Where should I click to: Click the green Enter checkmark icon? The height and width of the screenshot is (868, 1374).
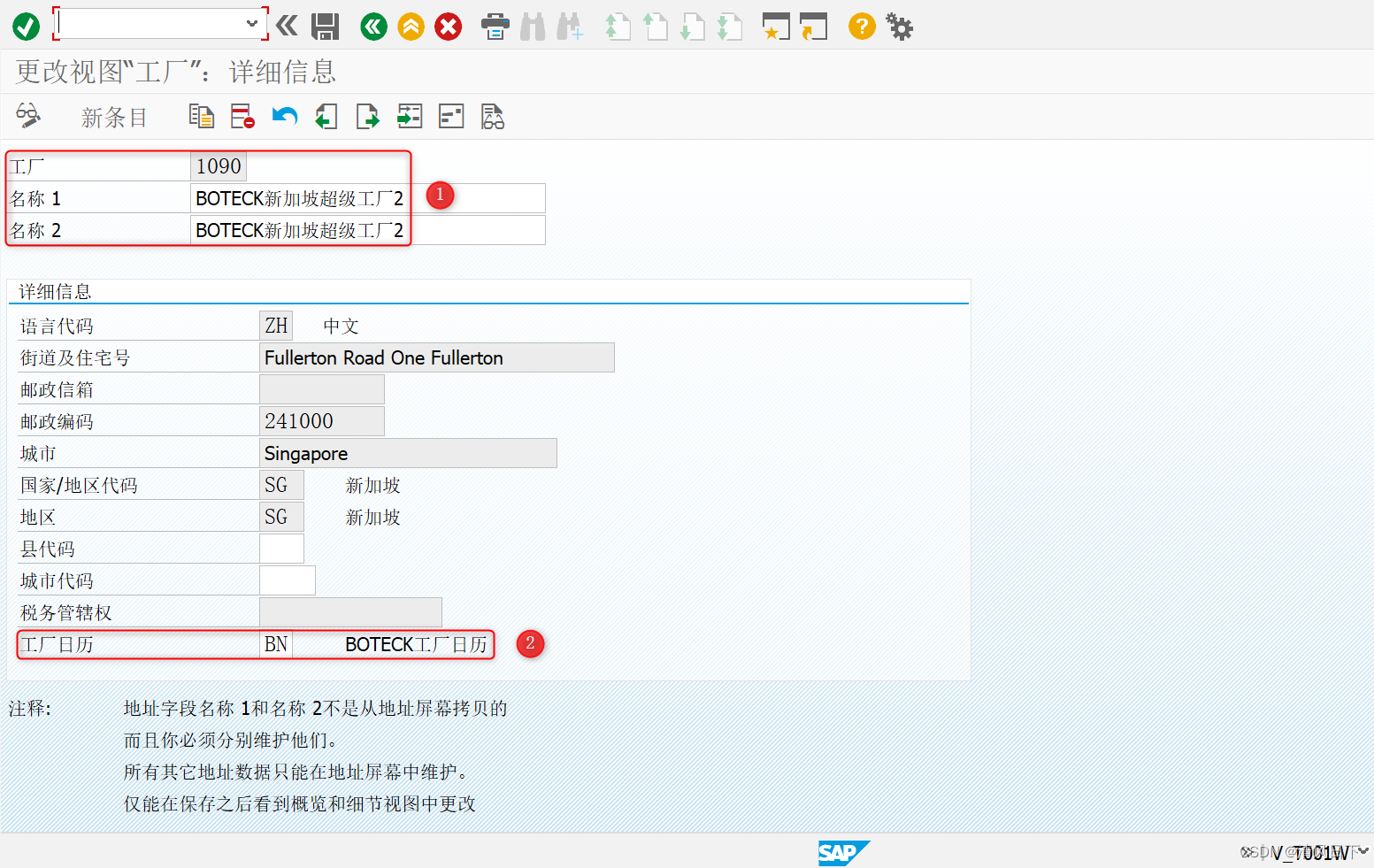pyautogui.click(x=25, y=26)
